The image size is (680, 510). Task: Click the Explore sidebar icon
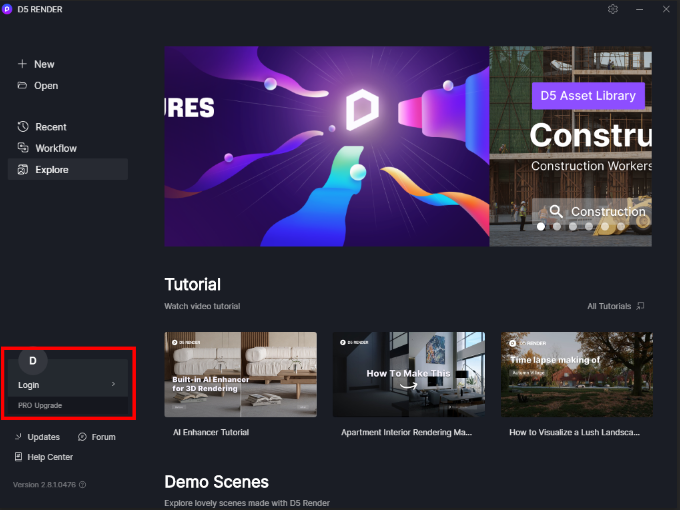point(23,170)
